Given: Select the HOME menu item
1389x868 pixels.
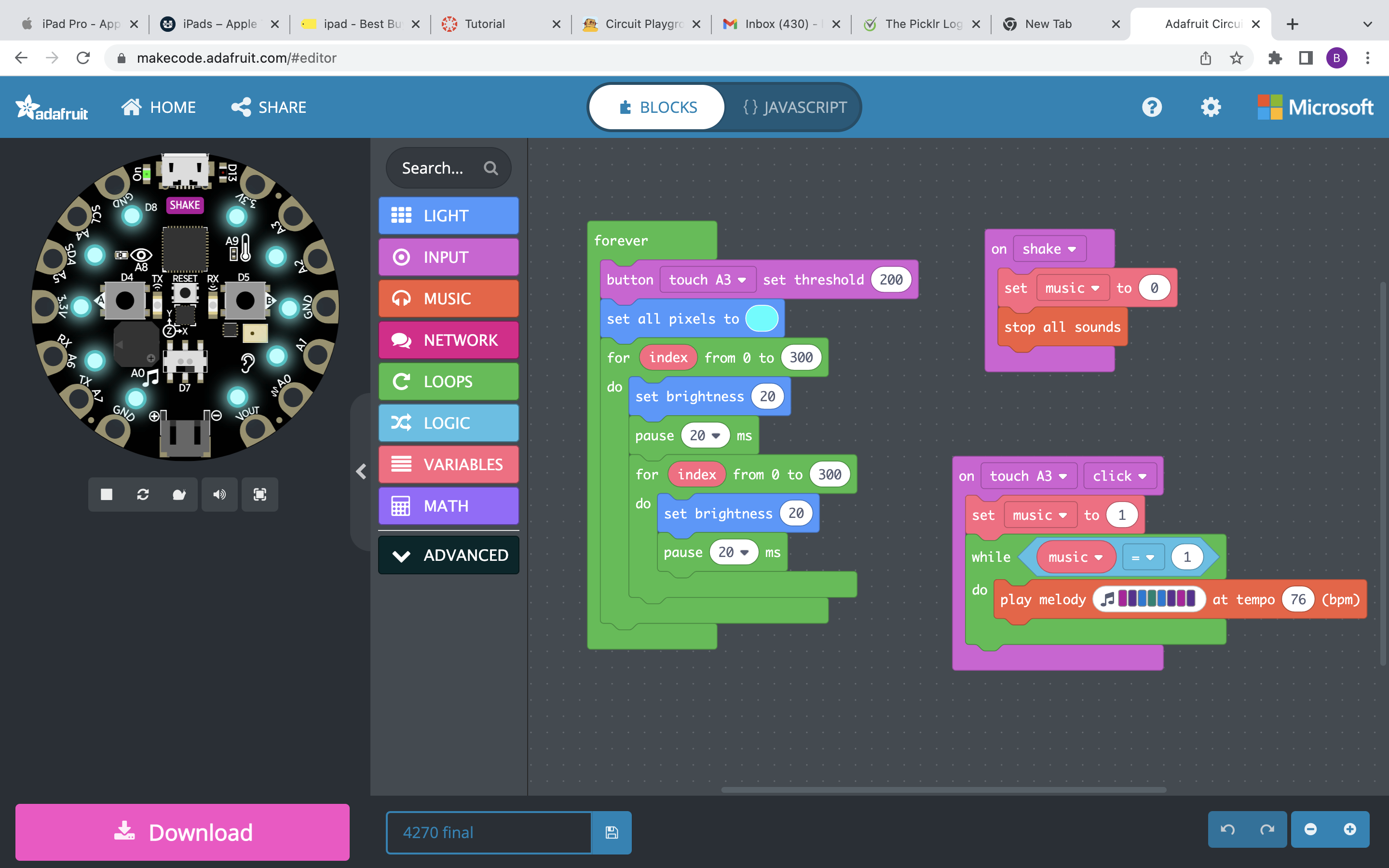Looking at the screenshot, I should (159, 107).
